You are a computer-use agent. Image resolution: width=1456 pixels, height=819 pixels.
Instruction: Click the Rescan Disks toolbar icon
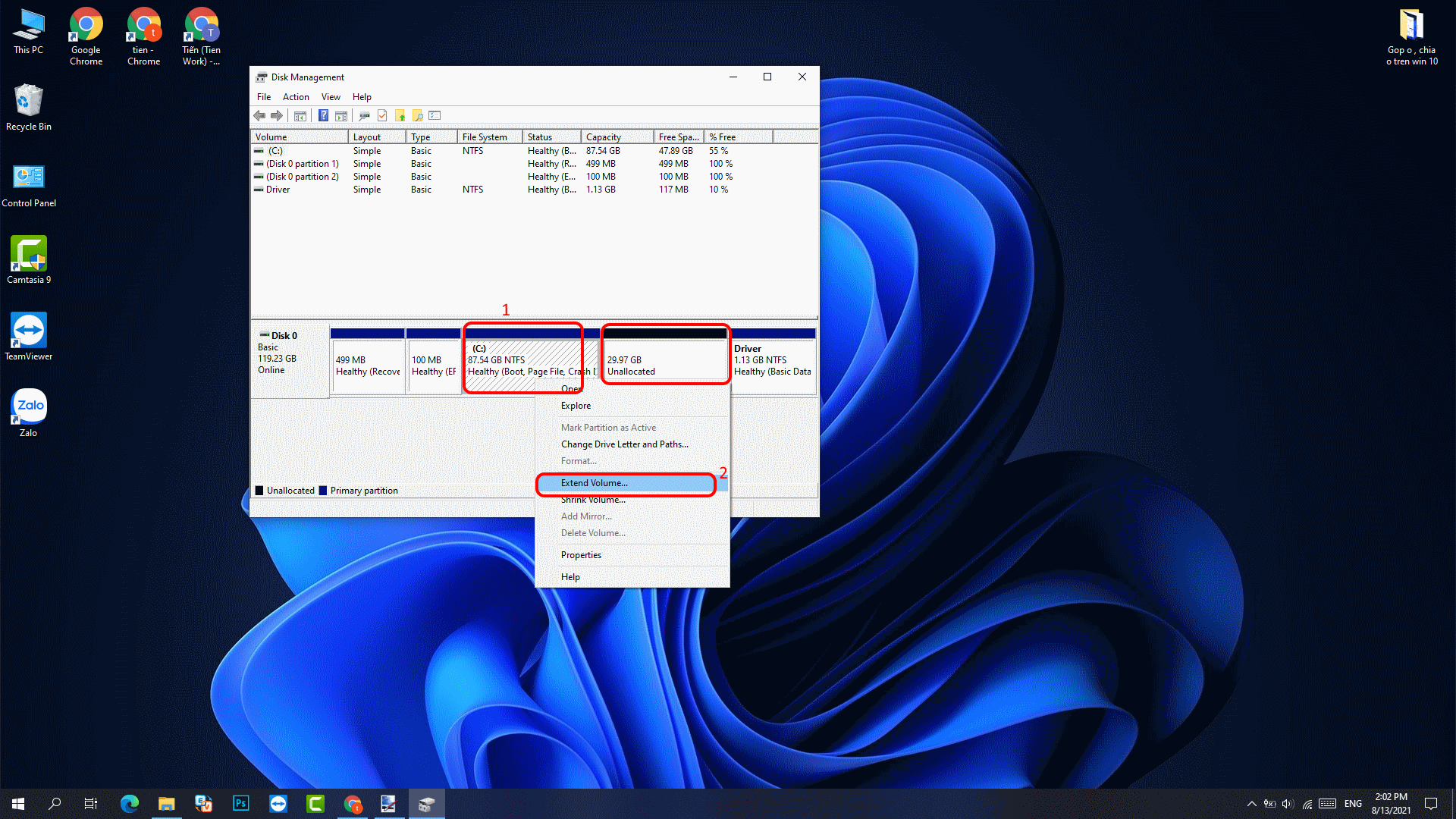click(x=364, y=116)
